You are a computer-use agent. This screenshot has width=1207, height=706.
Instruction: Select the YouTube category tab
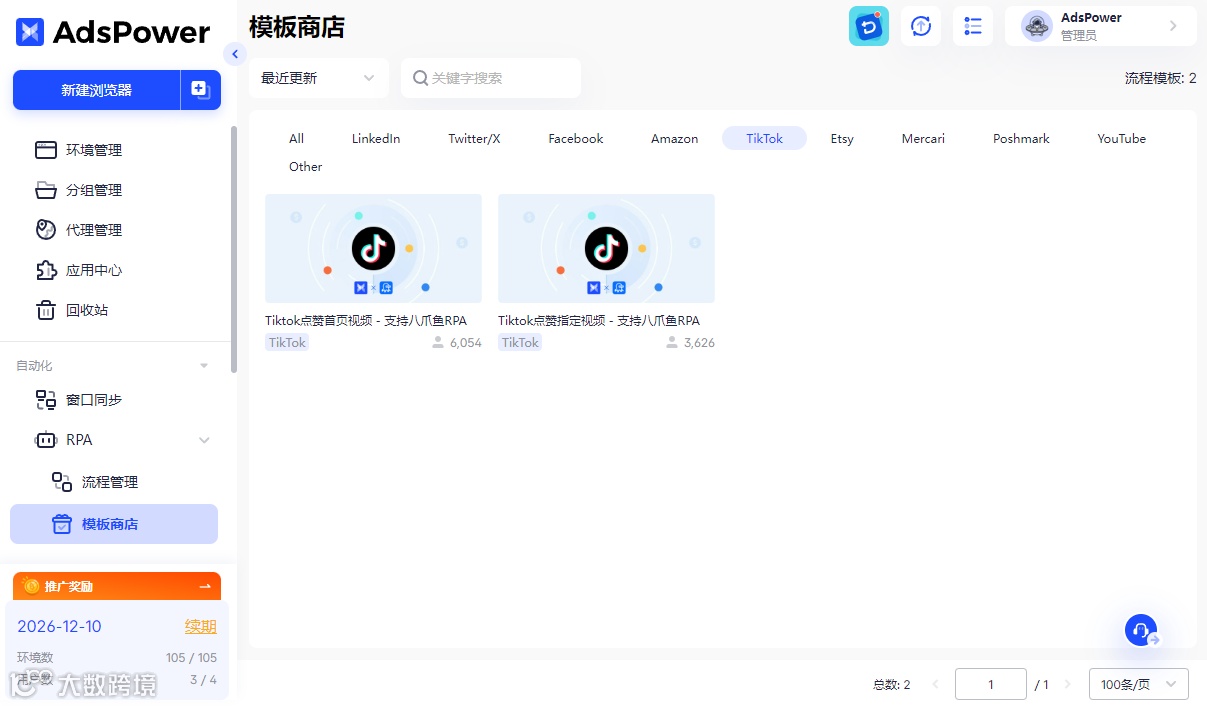(x=1122, y=139)
